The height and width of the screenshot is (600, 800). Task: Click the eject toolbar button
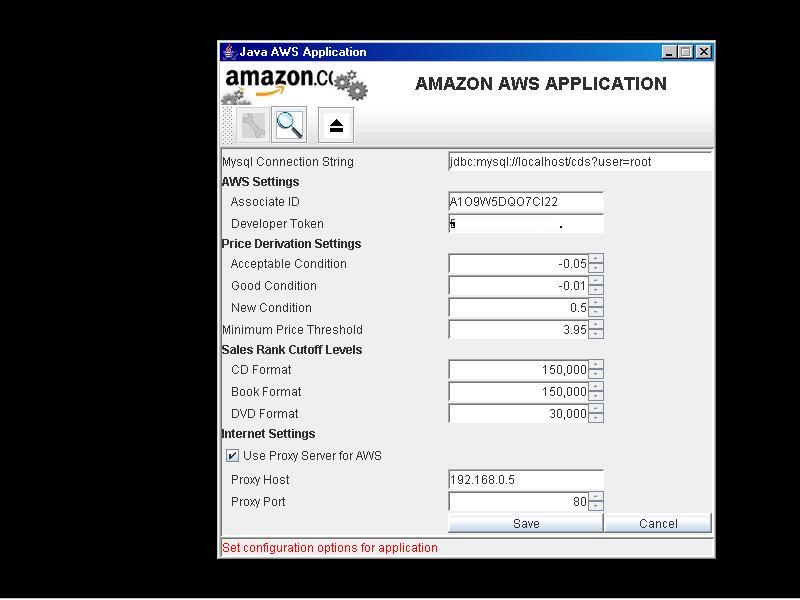pos(336,125)
